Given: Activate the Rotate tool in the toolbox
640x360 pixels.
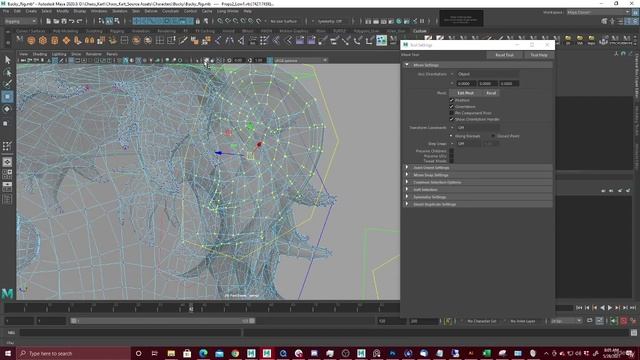Looking at the screenshot, I should [7, 109].
